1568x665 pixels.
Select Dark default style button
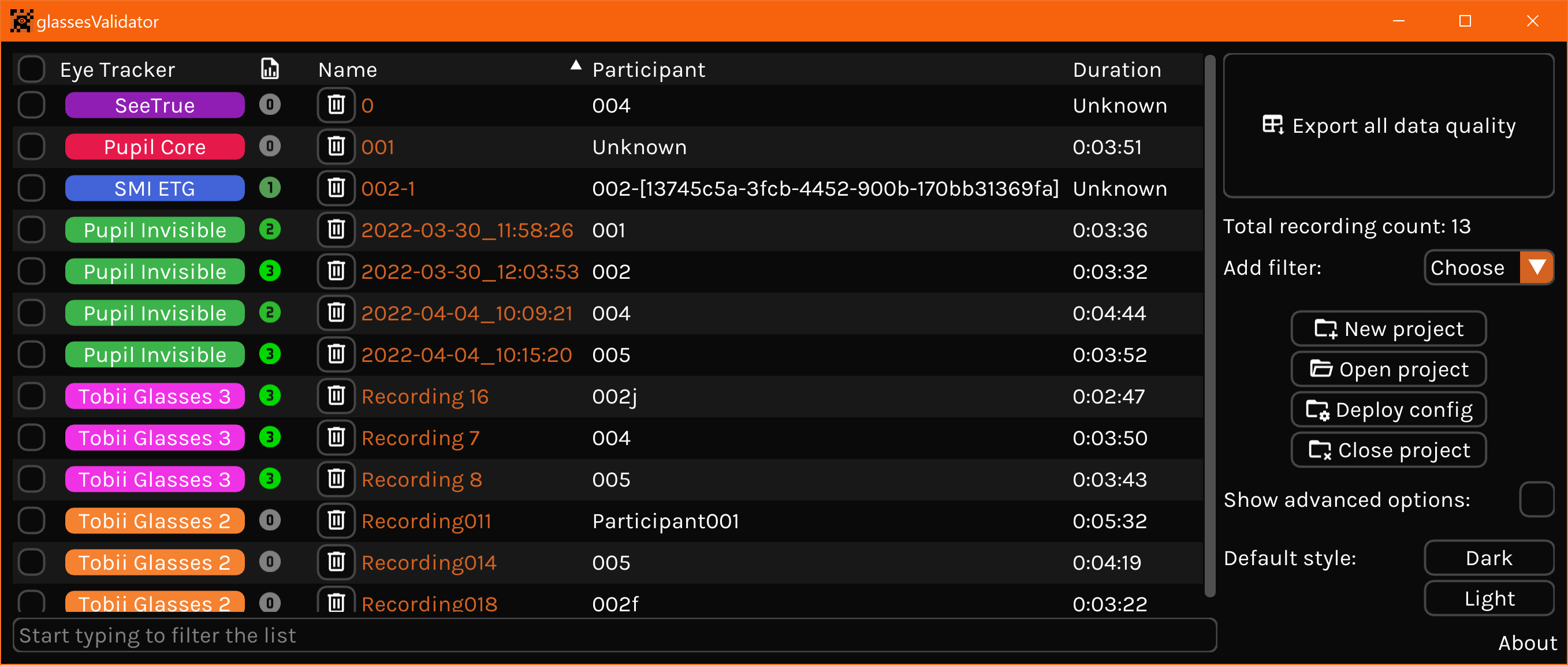tap(1489, 558)
